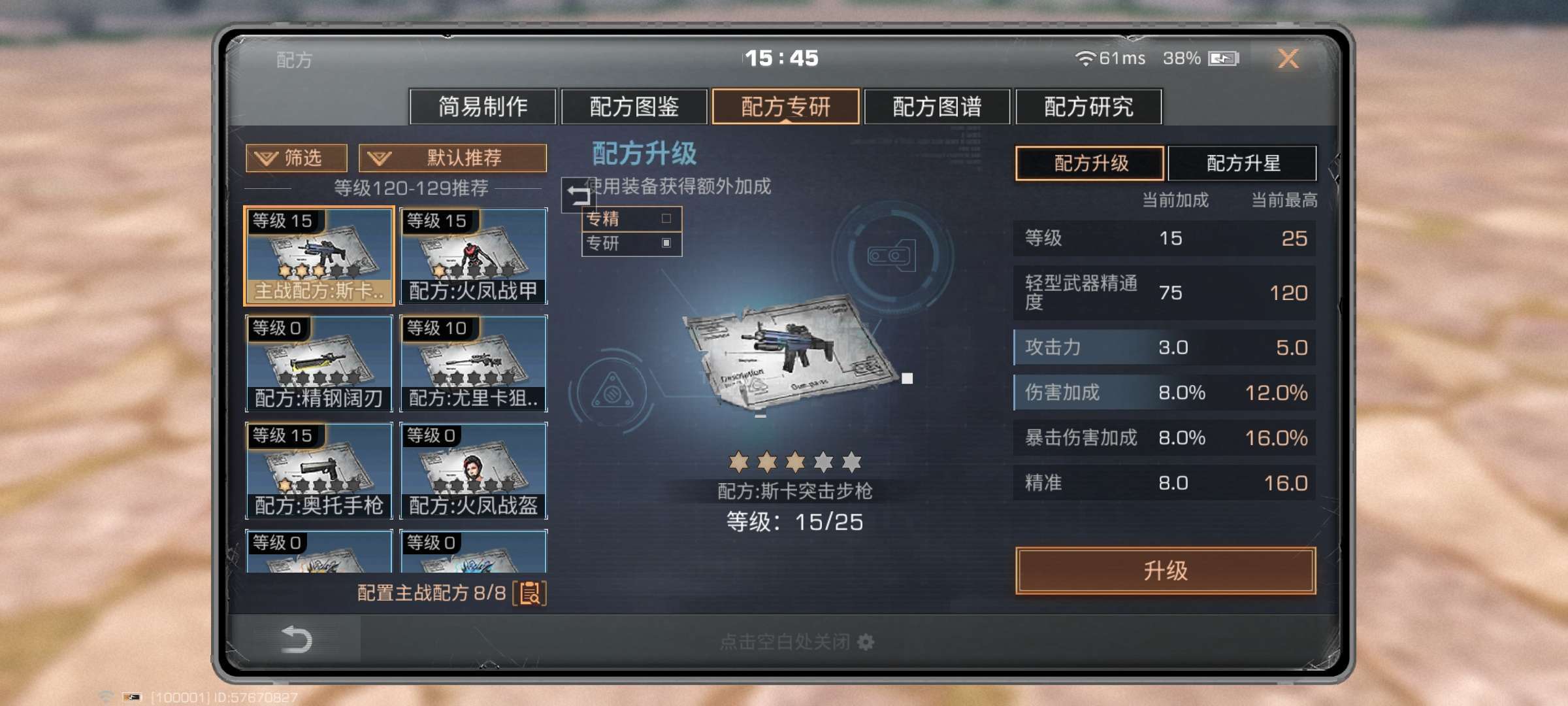Click the undo arrow beside the 专精 option
Image resolution: width=1568 pixels, height=706 pixels.
coord(578,195)
